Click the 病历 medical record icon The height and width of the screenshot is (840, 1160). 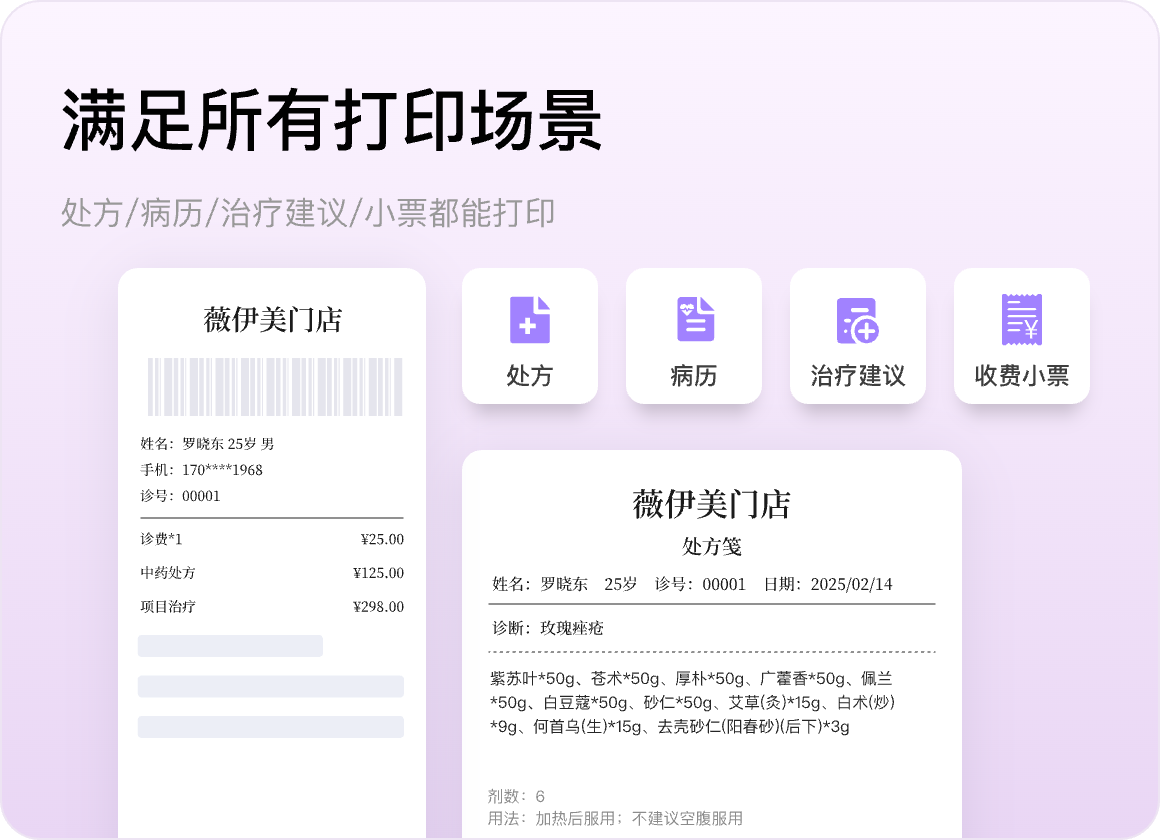click(694, 320)
